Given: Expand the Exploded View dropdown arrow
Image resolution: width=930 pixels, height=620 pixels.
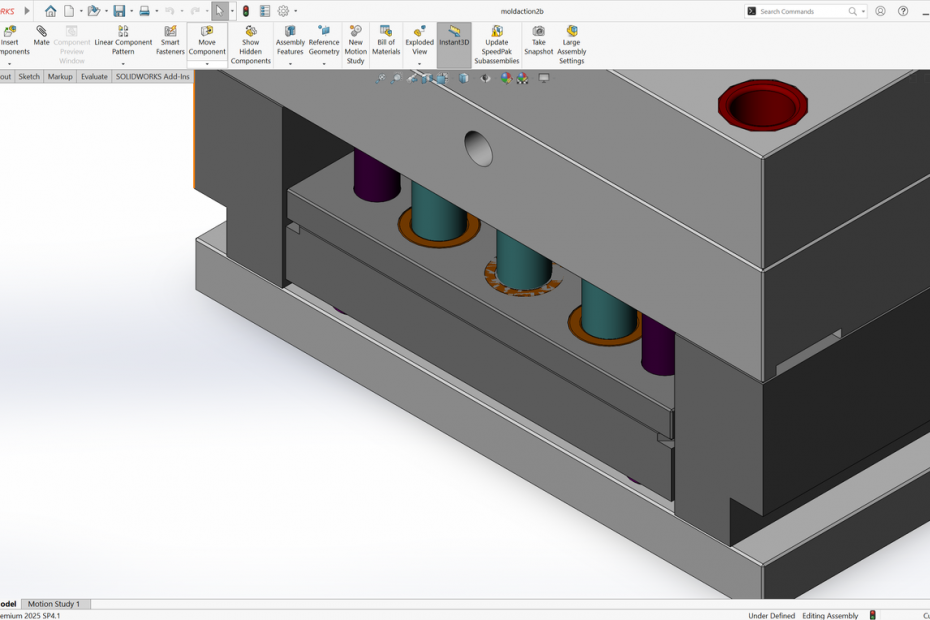Looking at the screenshot, I should (x=419, y=64).
